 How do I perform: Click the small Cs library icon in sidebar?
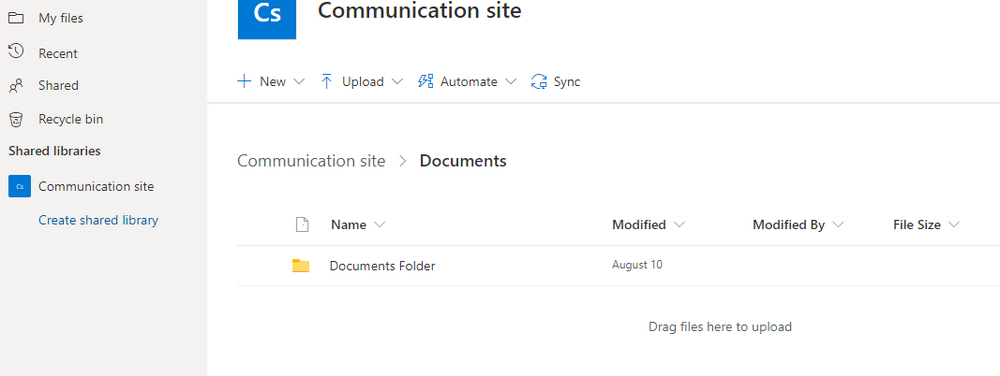click(x=20, y=187)
